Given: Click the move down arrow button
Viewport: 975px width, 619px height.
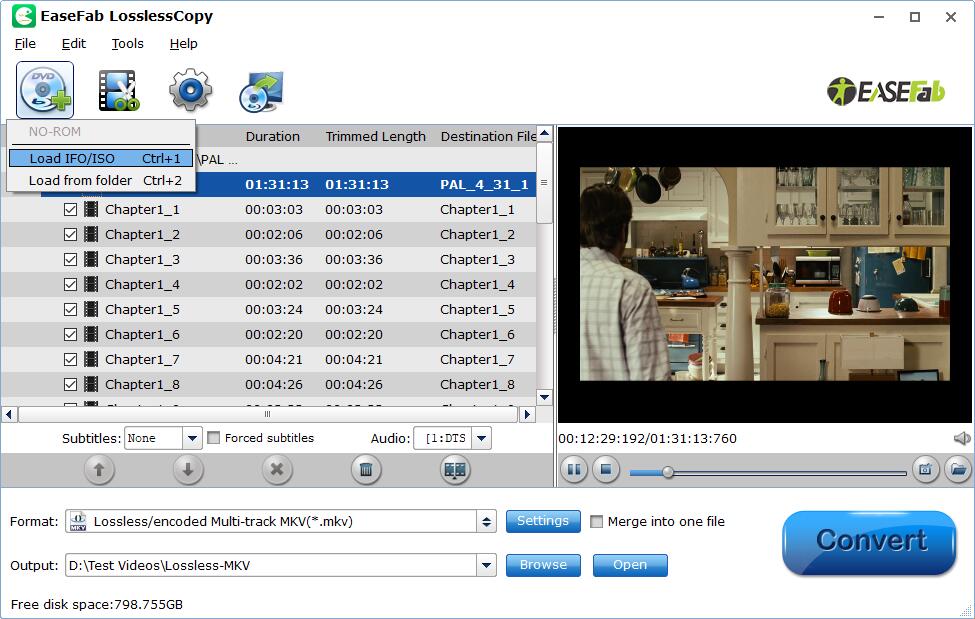Looking at the screenshot, I should 188,470.
